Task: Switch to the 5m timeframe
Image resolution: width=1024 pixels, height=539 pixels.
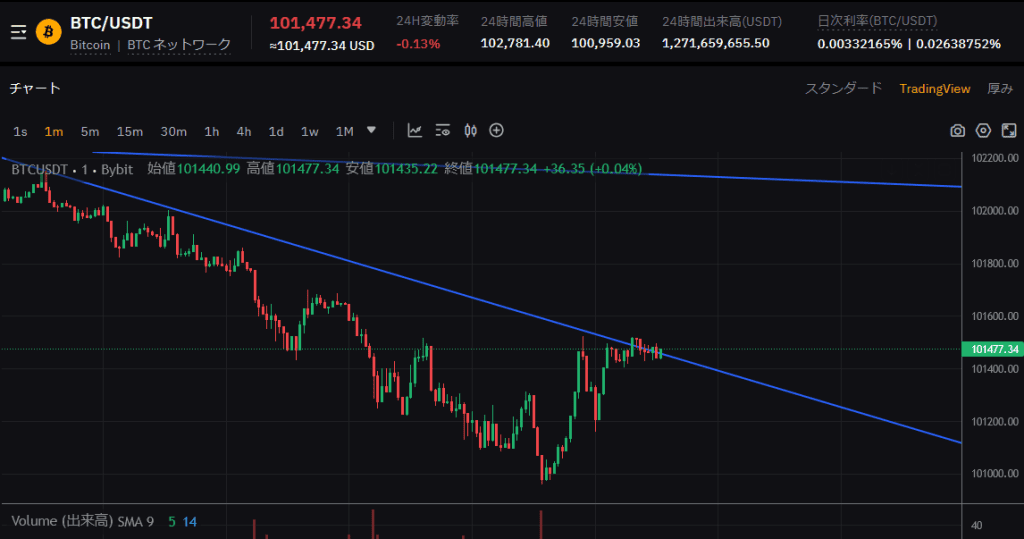Action: (90, 131)
